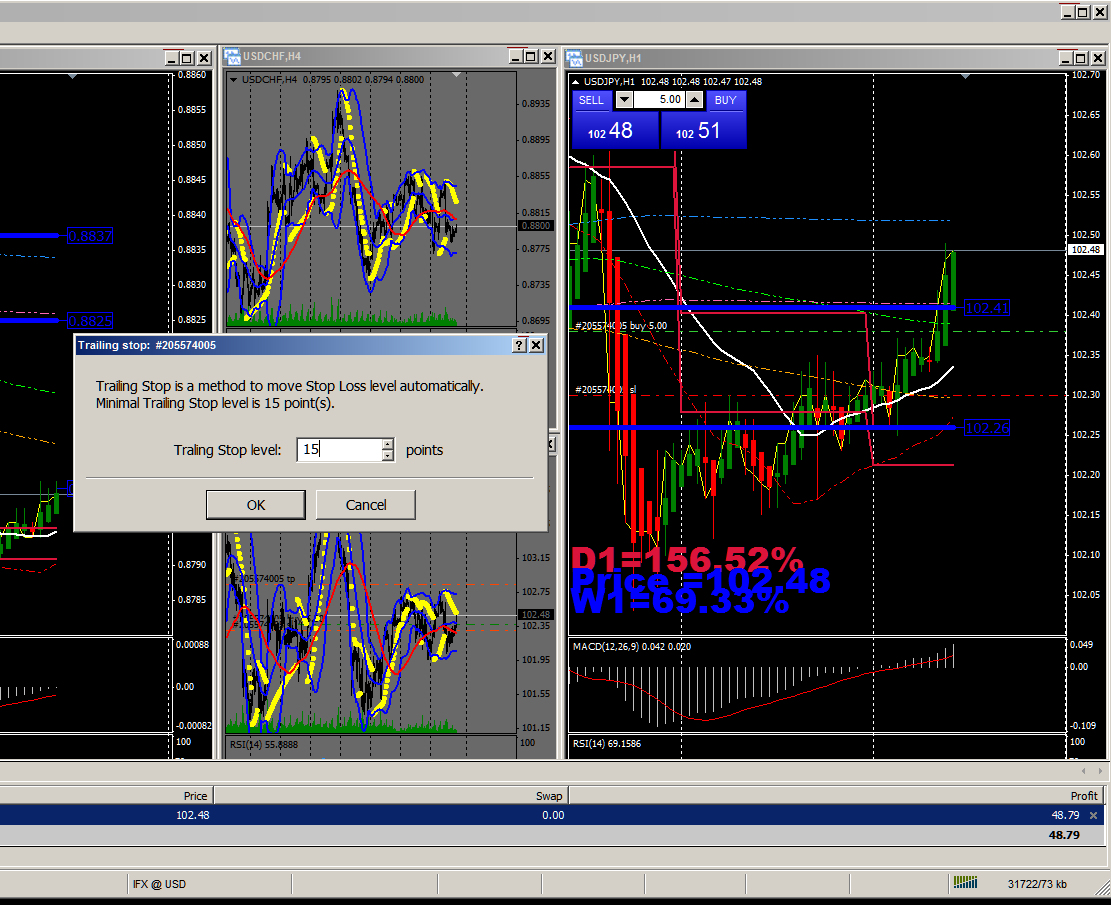Click the connection status bars icon
This screenshot has height=905, width=1111.
tap(965, 883)
